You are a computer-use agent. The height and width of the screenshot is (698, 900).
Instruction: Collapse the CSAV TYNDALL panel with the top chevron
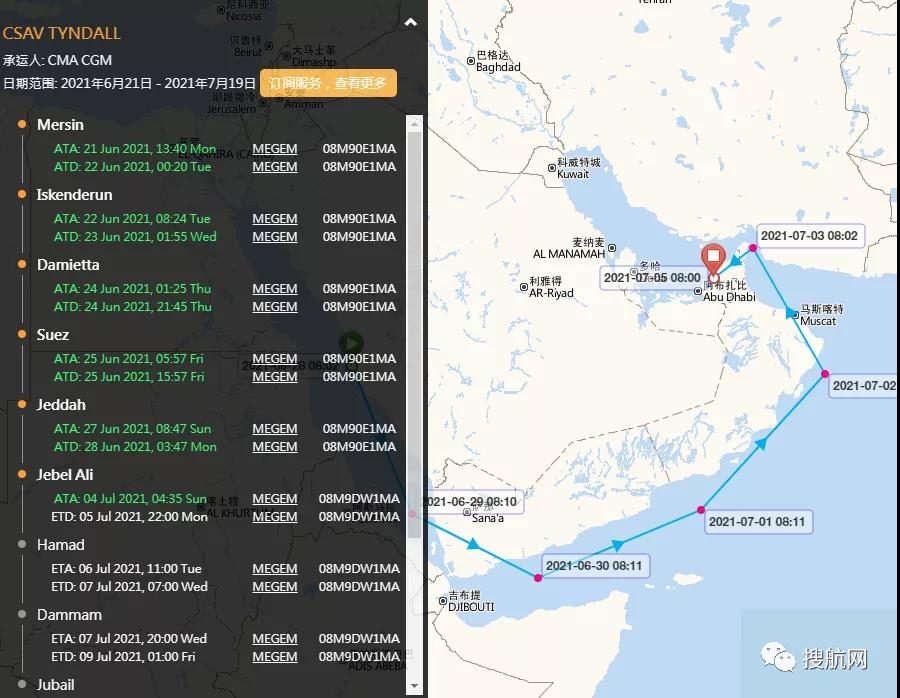tap(411, 21)
